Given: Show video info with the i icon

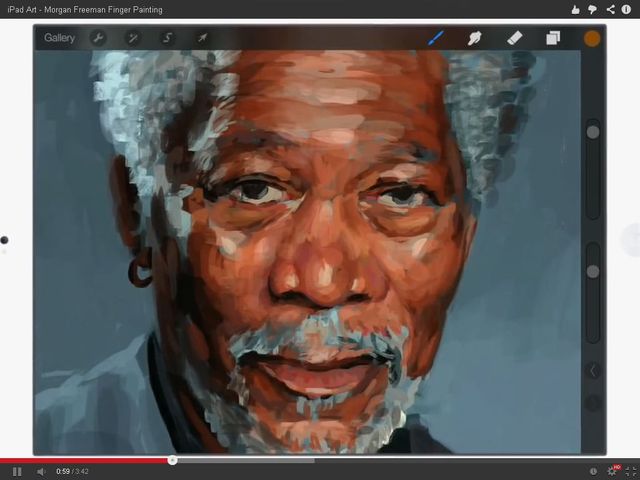Looking at the screenshot, I should (x=626, y=9).
